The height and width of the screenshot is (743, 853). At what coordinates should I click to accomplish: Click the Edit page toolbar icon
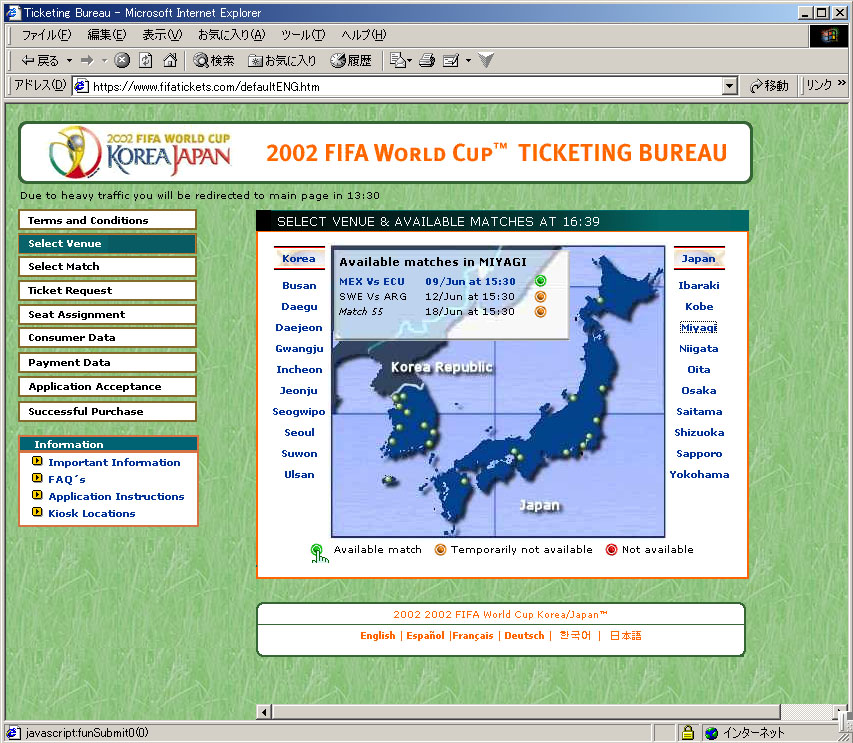pos(451,60)
